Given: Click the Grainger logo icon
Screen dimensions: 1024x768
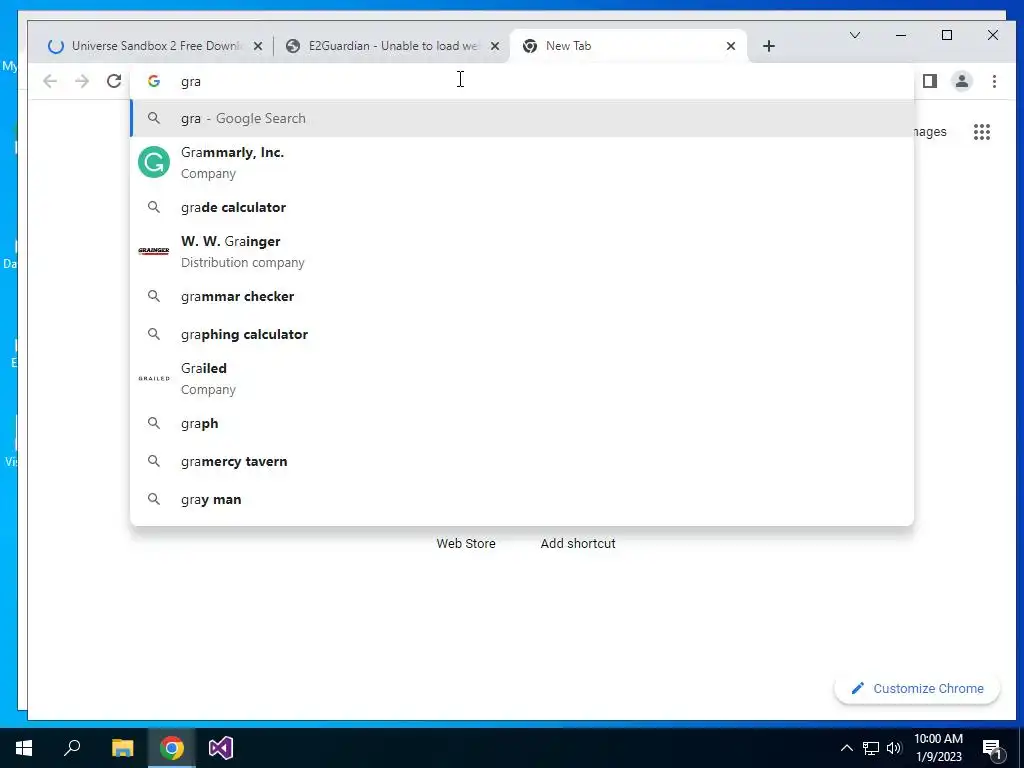Looking at the screenshot, I should click(x=154, y=251).
